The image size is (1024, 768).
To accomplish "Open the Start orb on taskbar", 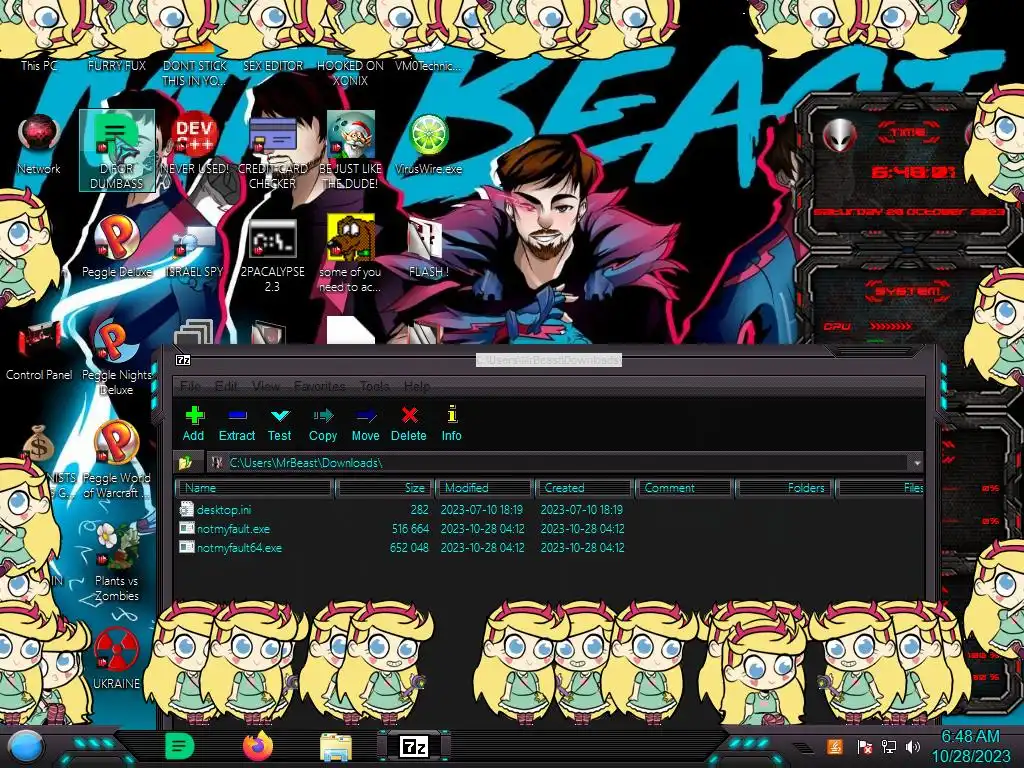I will click(x=26, y=747).
